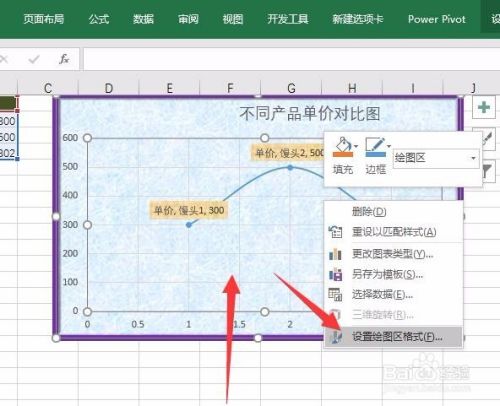Choose 设置绘图区格式(F) menu entry
The width and height of the screenshot is (500, 406).
tap(394, 337)
